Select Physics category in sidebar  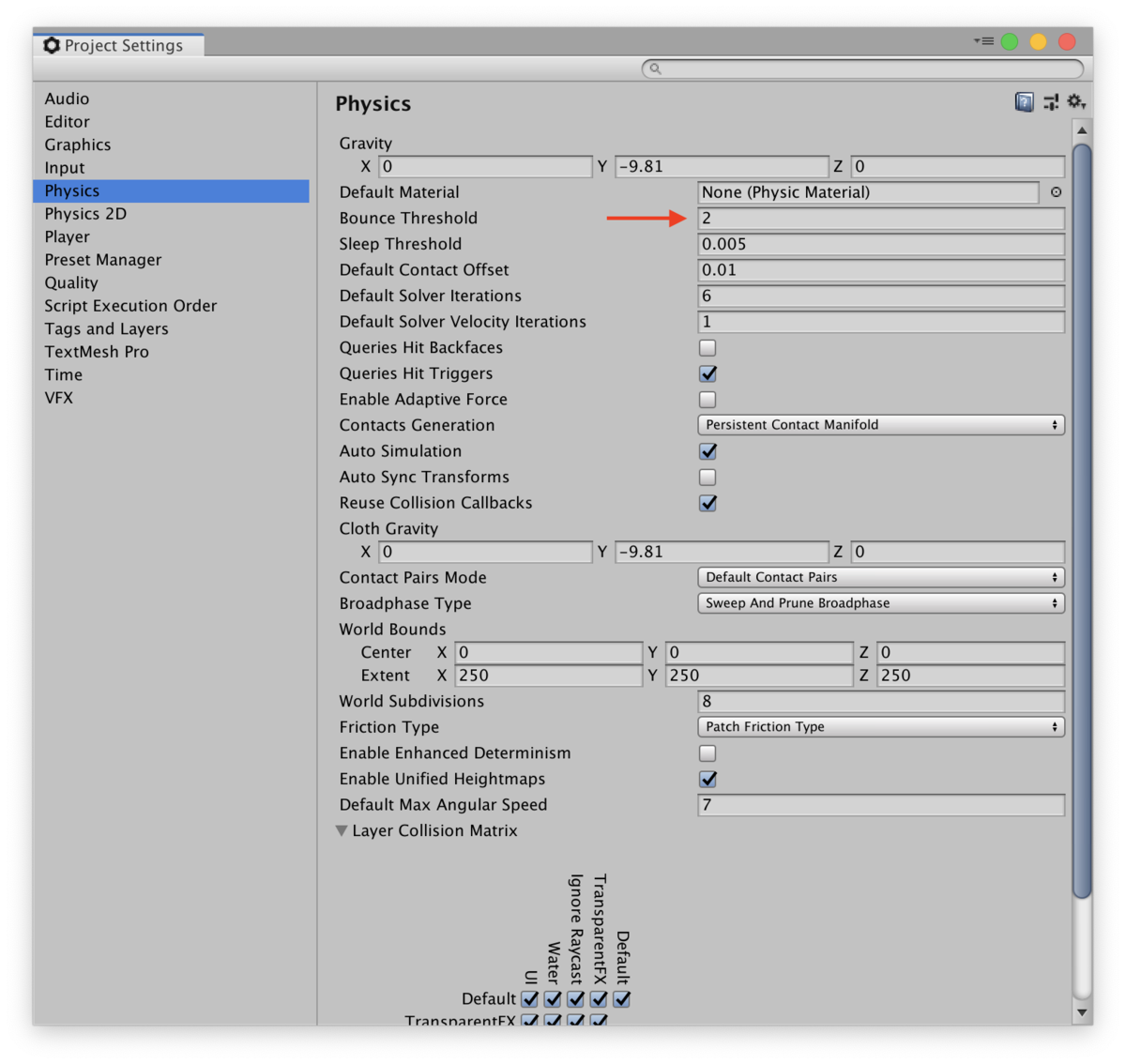coord(171,190)
